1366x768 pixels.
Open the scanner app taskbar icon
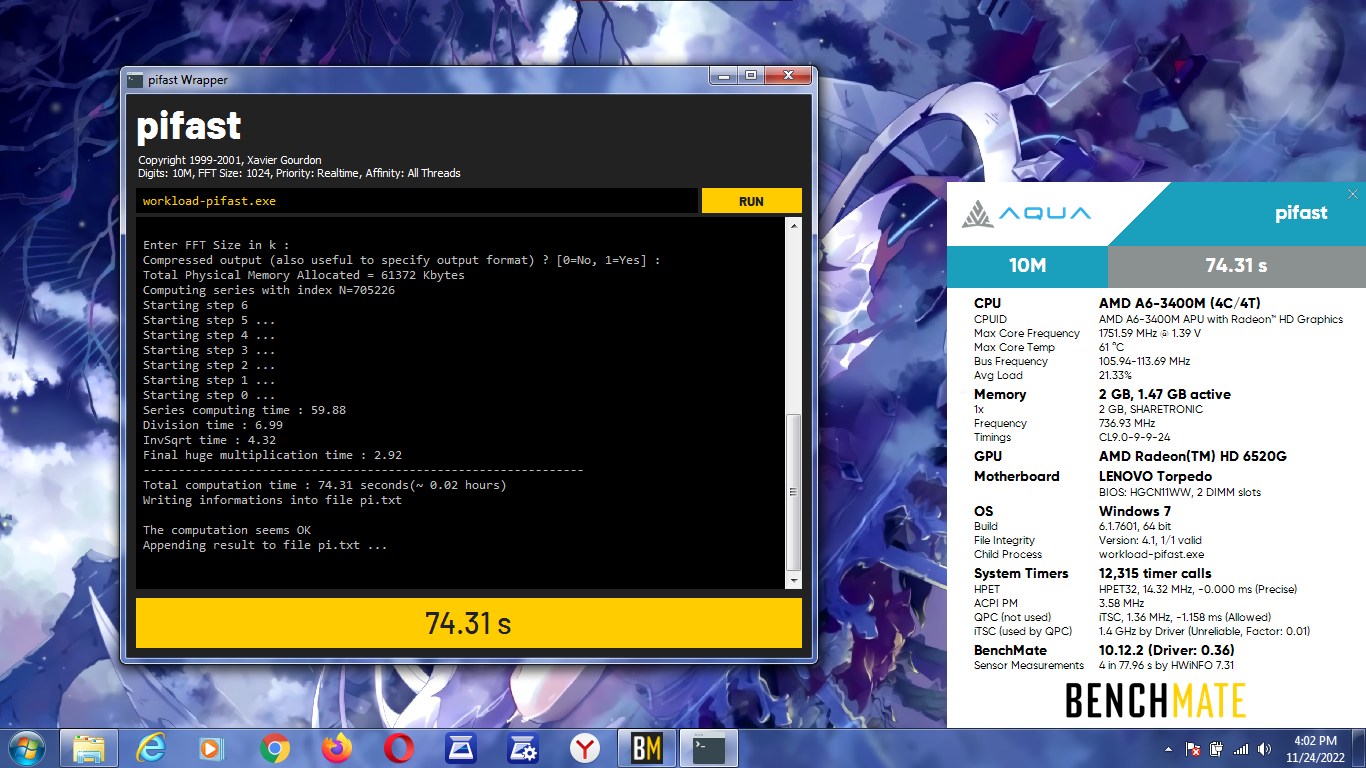pyautogui.click(x=461, y=748)
